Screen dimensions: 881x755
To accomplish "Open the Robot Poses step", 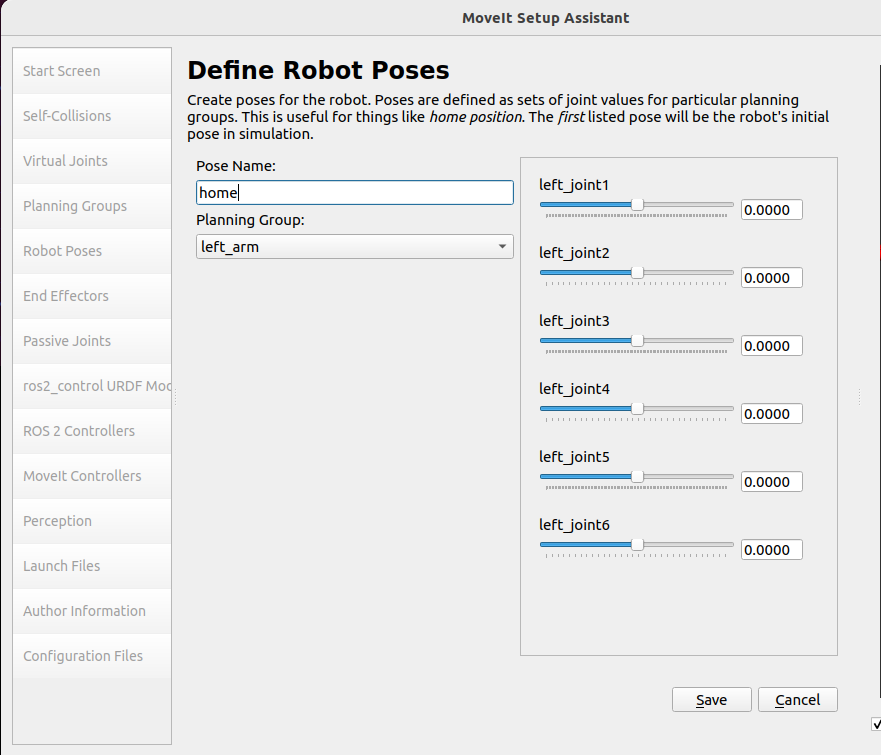I will 92,251.
